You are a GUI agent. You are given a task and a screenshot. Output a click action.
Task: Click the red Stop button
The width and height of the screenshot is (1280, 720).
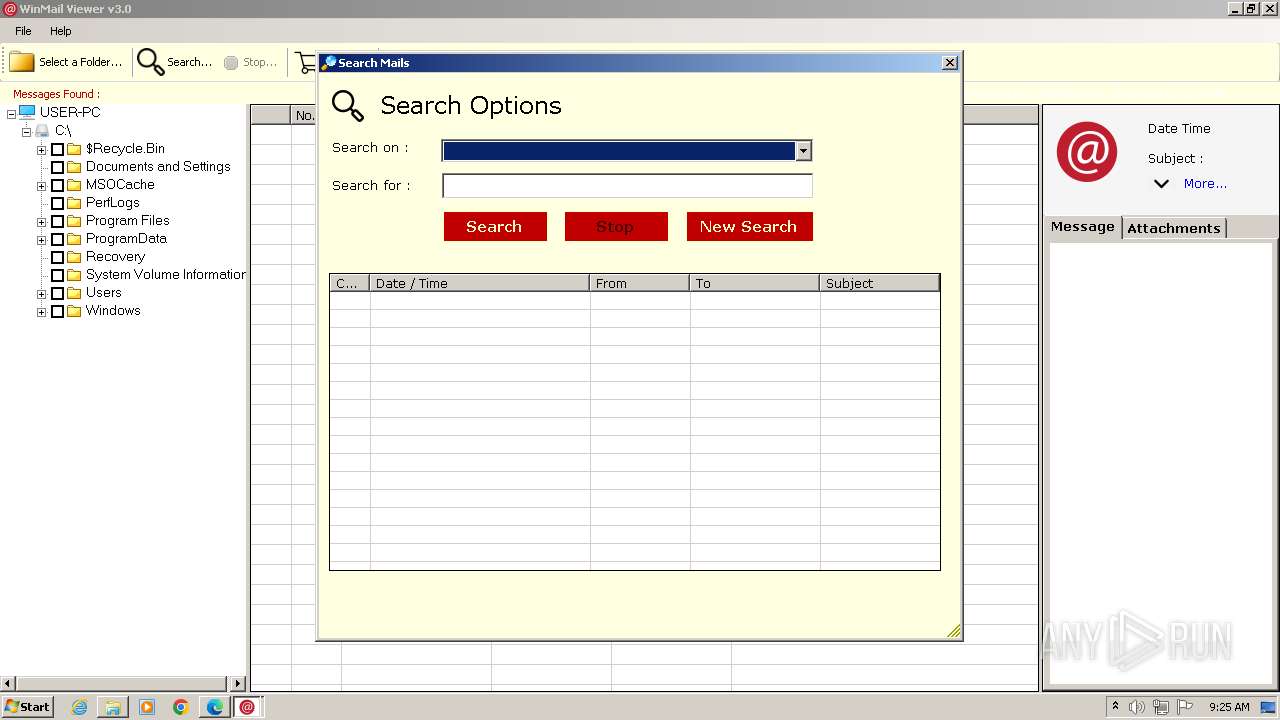pos(616,226)
